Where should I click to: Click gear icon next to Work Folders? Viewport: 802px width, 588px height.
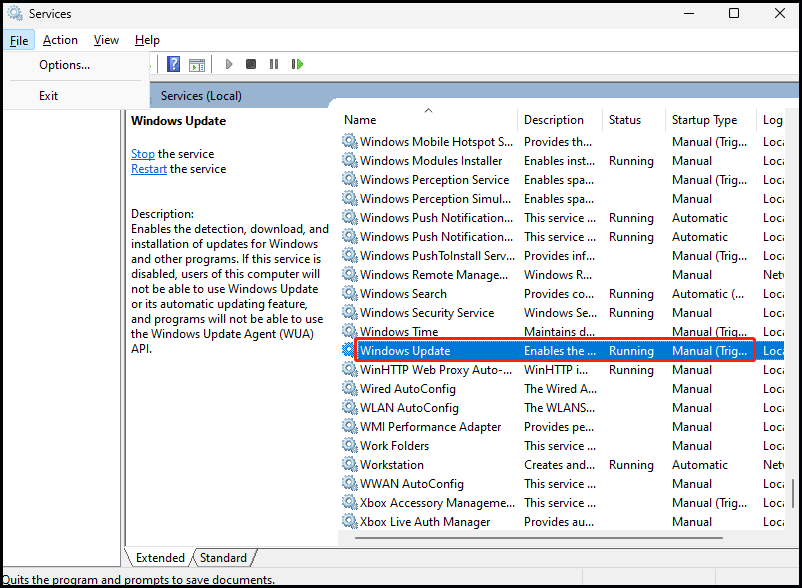click(350, 445)
